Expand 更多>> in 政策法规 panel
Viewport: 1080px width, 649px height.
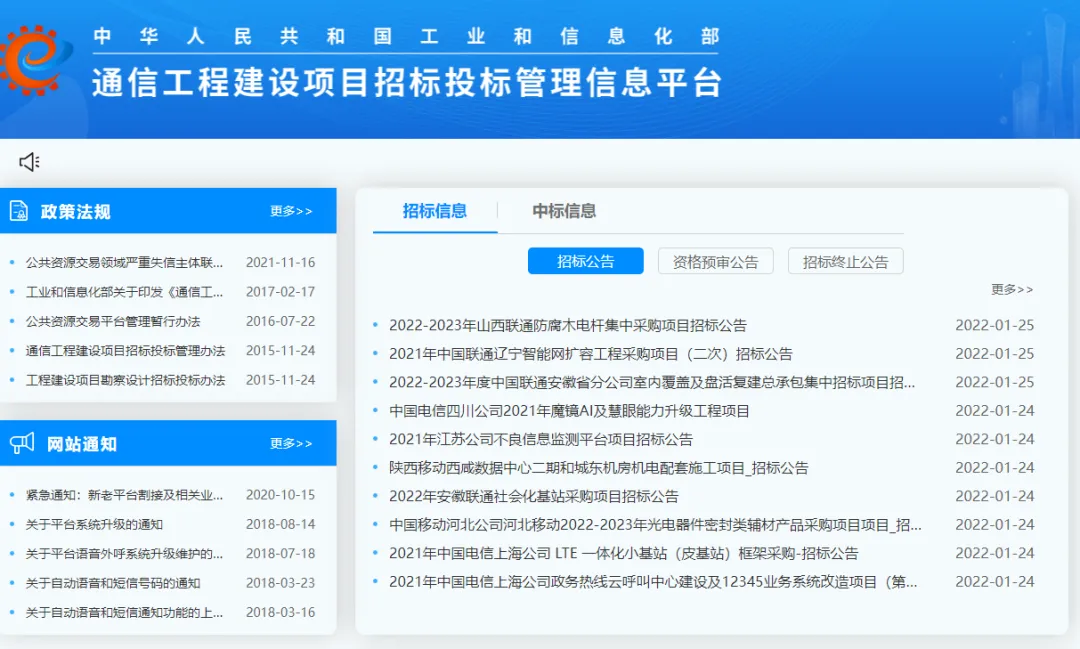[x=291, y=211]
